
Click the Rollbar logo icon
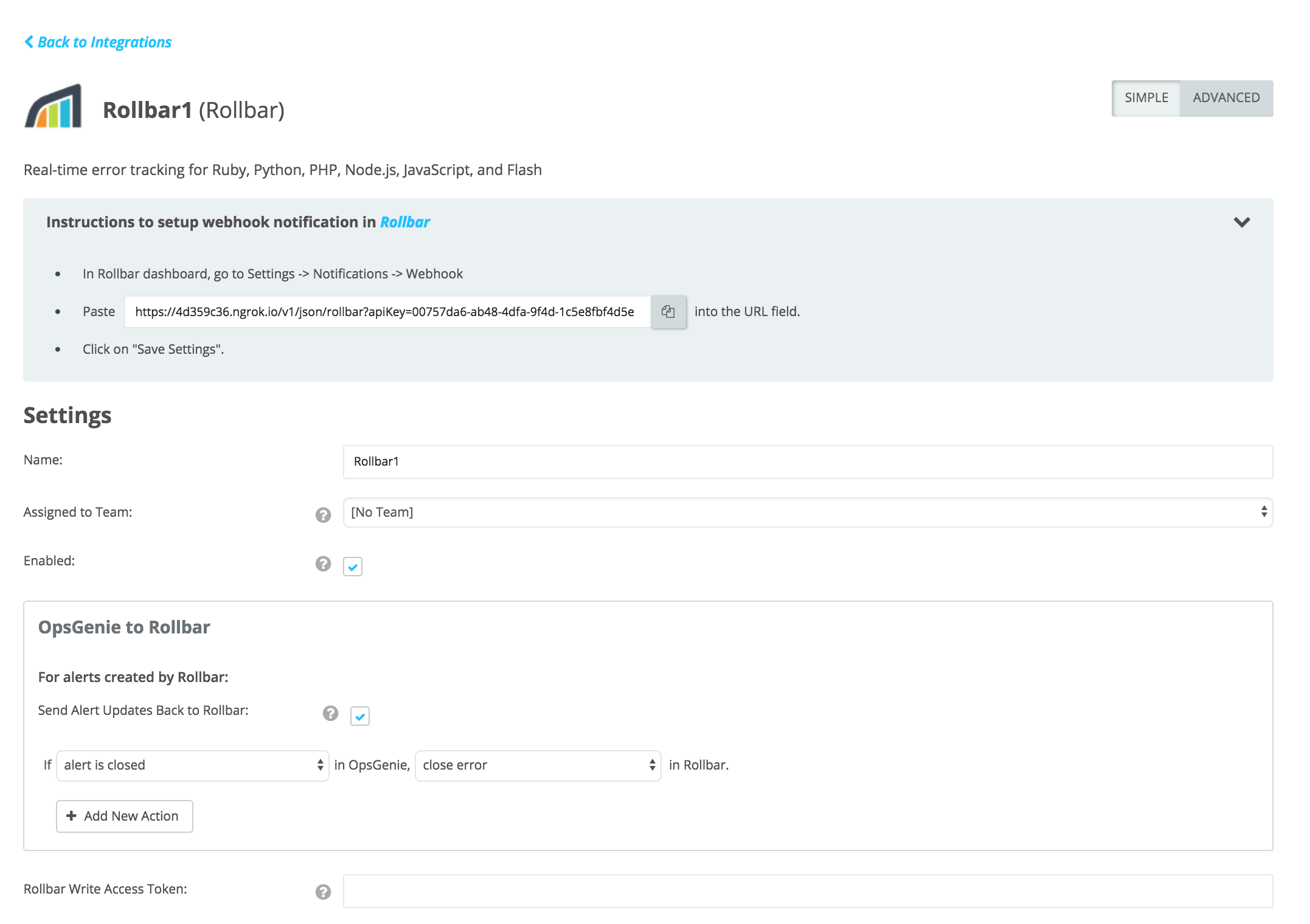click(53, 106)
